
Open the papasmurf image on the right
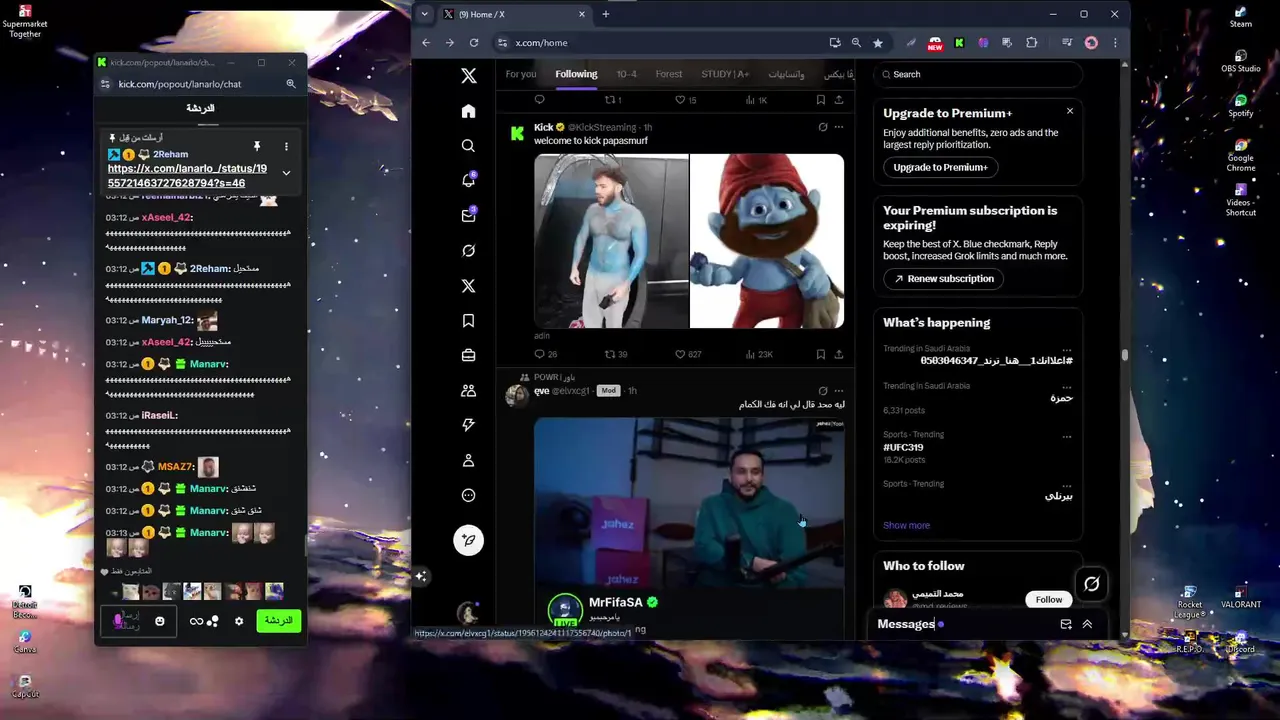coord(767,241)
